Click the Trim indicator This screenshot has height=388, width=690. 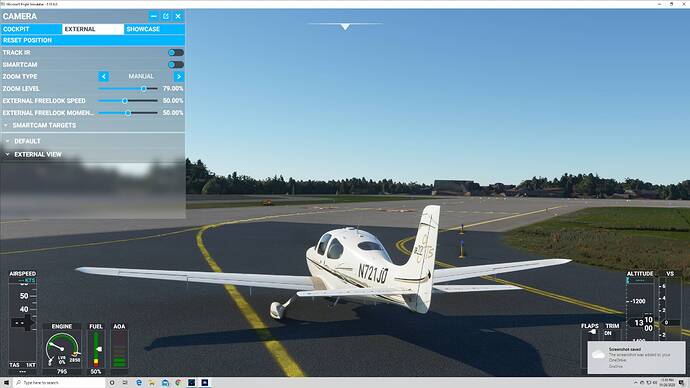click(x=612, y=333)
